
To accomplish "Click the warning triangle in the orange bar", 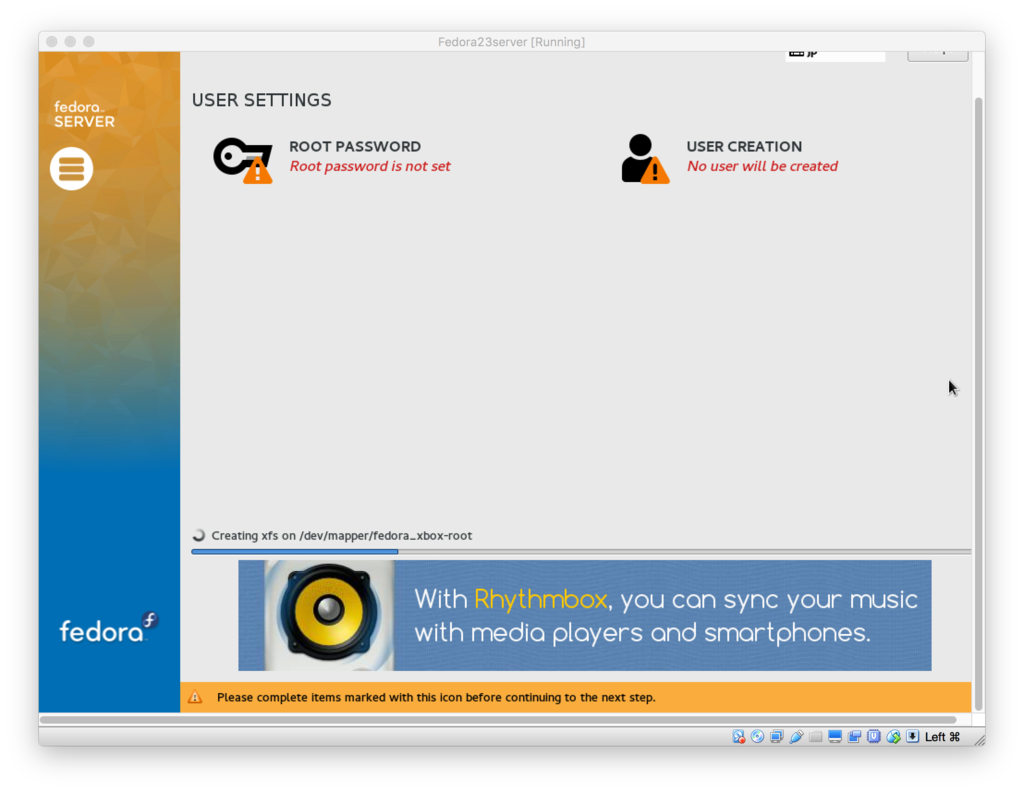I will click(195, 697).
